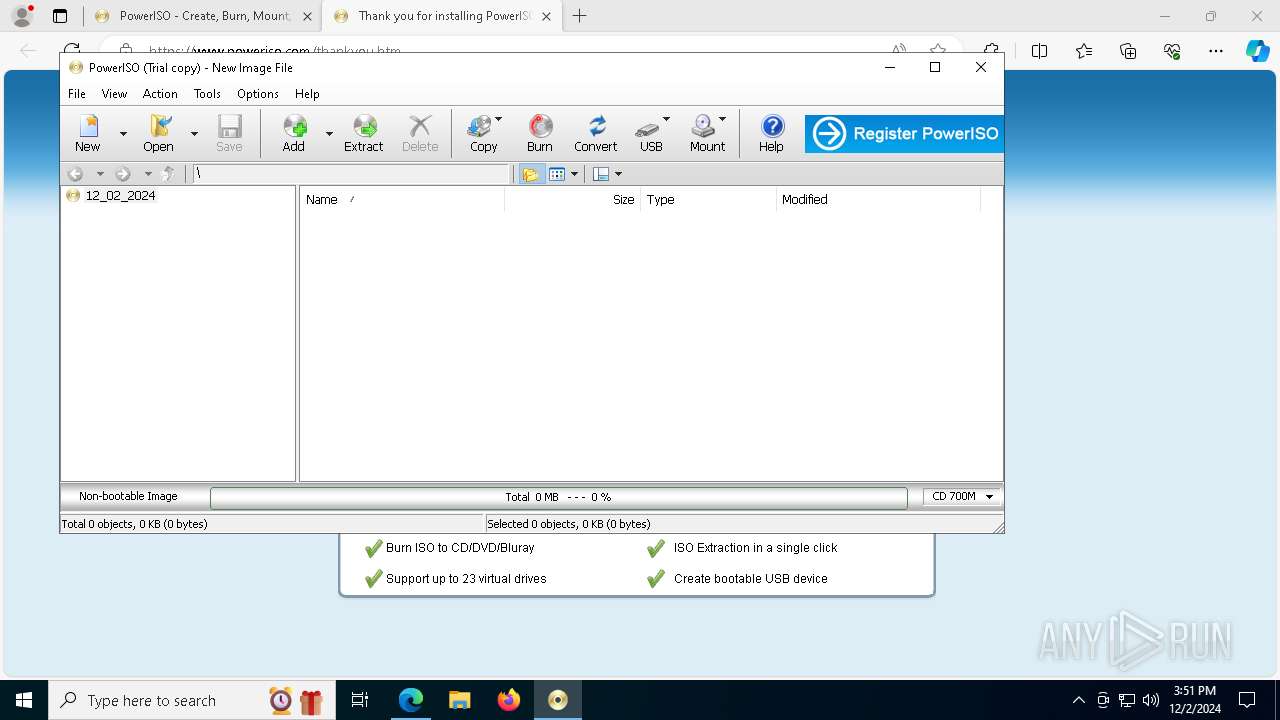
Task: Expand the USB dropdown arrow
Action: [666, 119]
